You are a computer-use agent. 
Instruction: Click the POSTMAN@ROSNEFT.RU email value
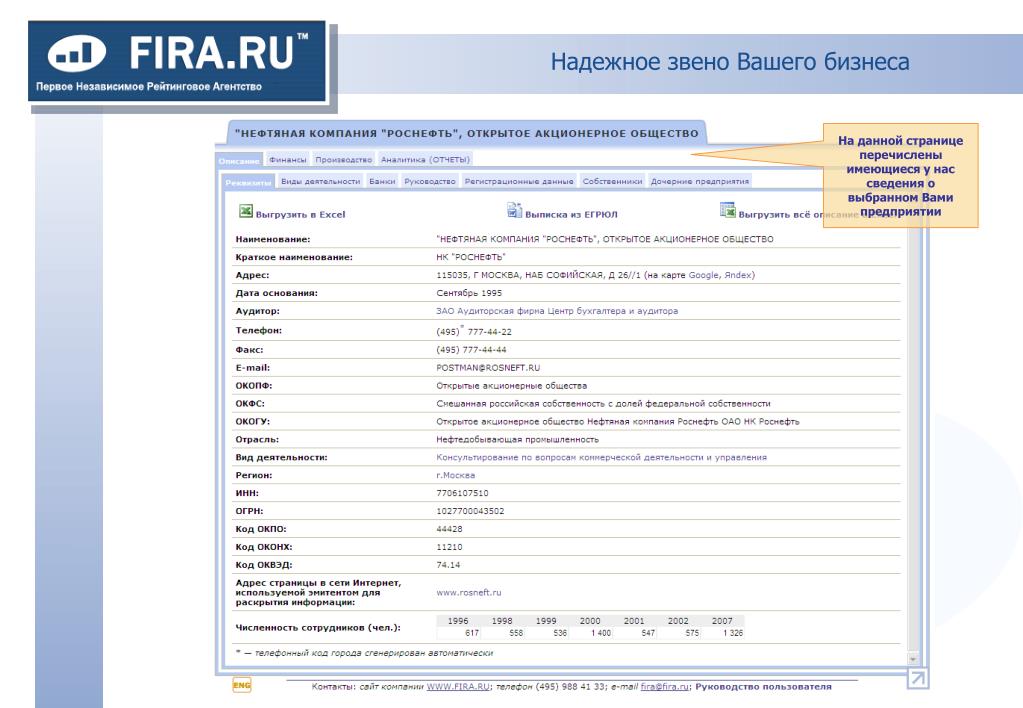(488, 368)
